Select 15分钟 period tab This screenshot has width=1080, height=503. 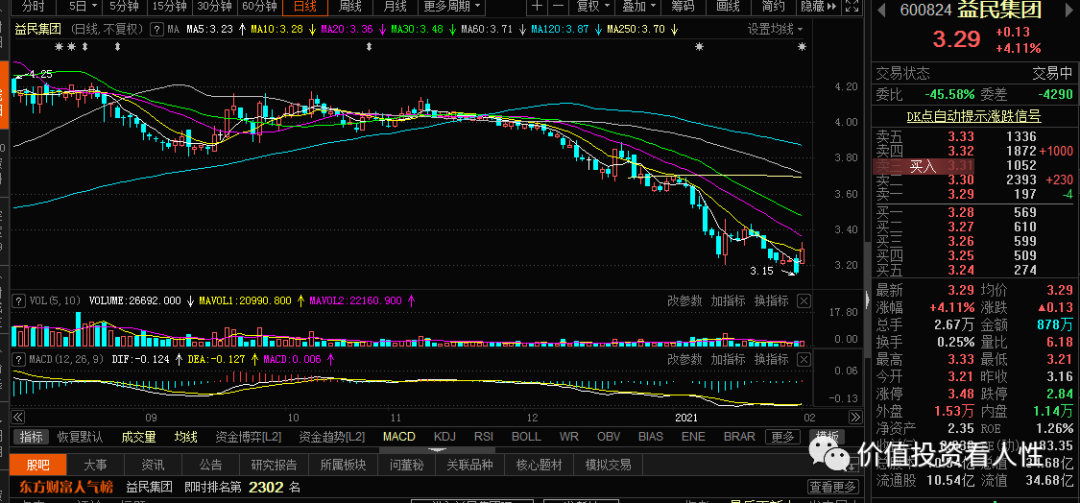(x=169, y=7)
